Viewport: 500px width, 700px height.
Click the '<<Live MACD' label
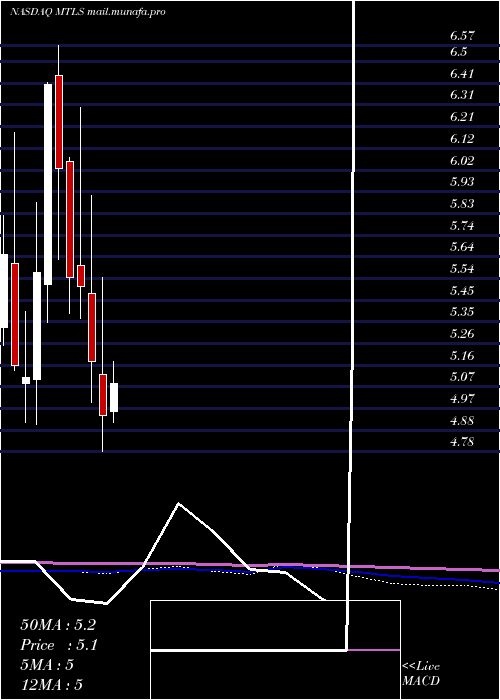(x=421, y=674)
